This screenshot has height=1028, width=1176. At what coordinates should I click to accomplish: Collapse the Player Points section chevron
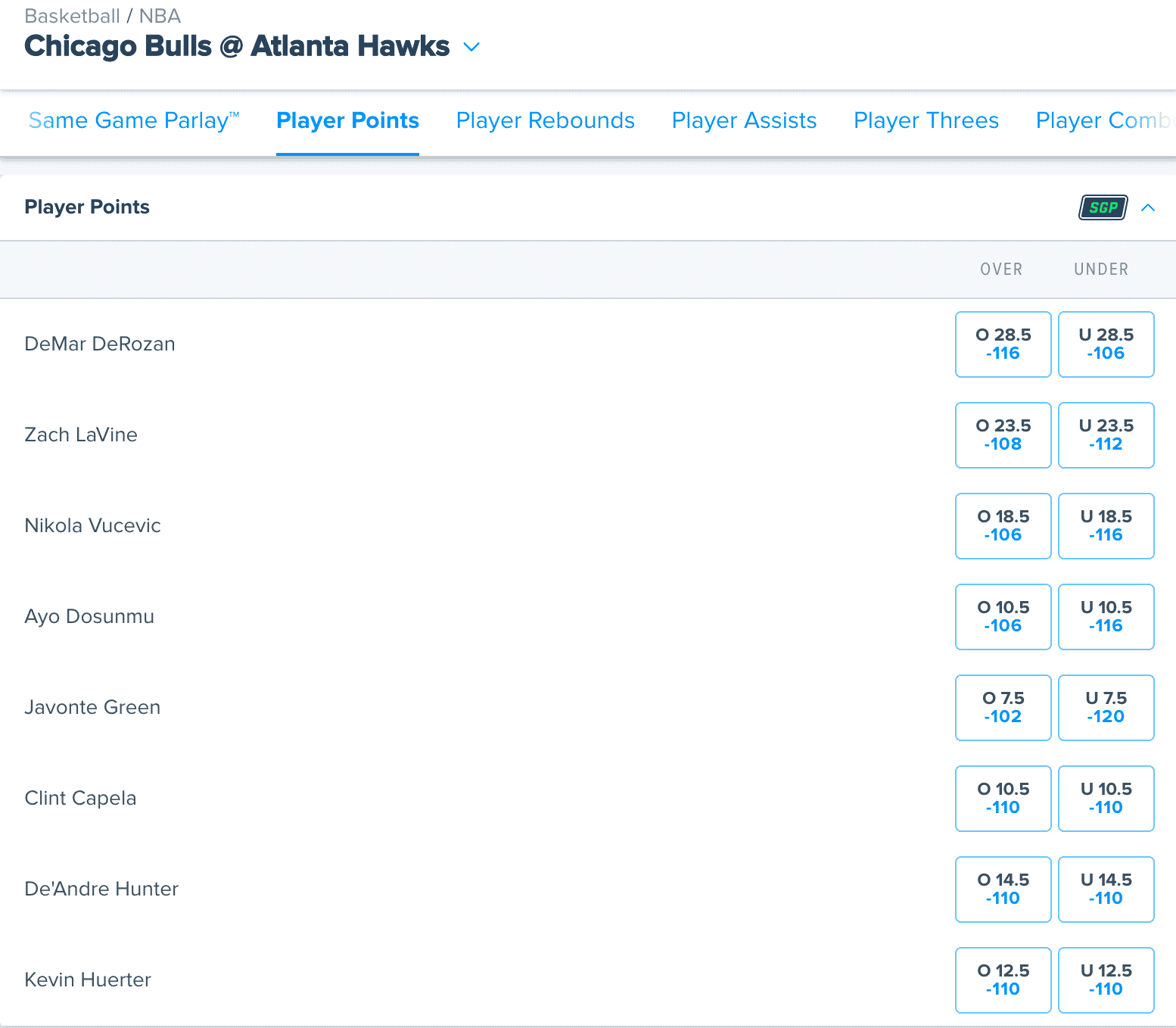[1148, 207]
